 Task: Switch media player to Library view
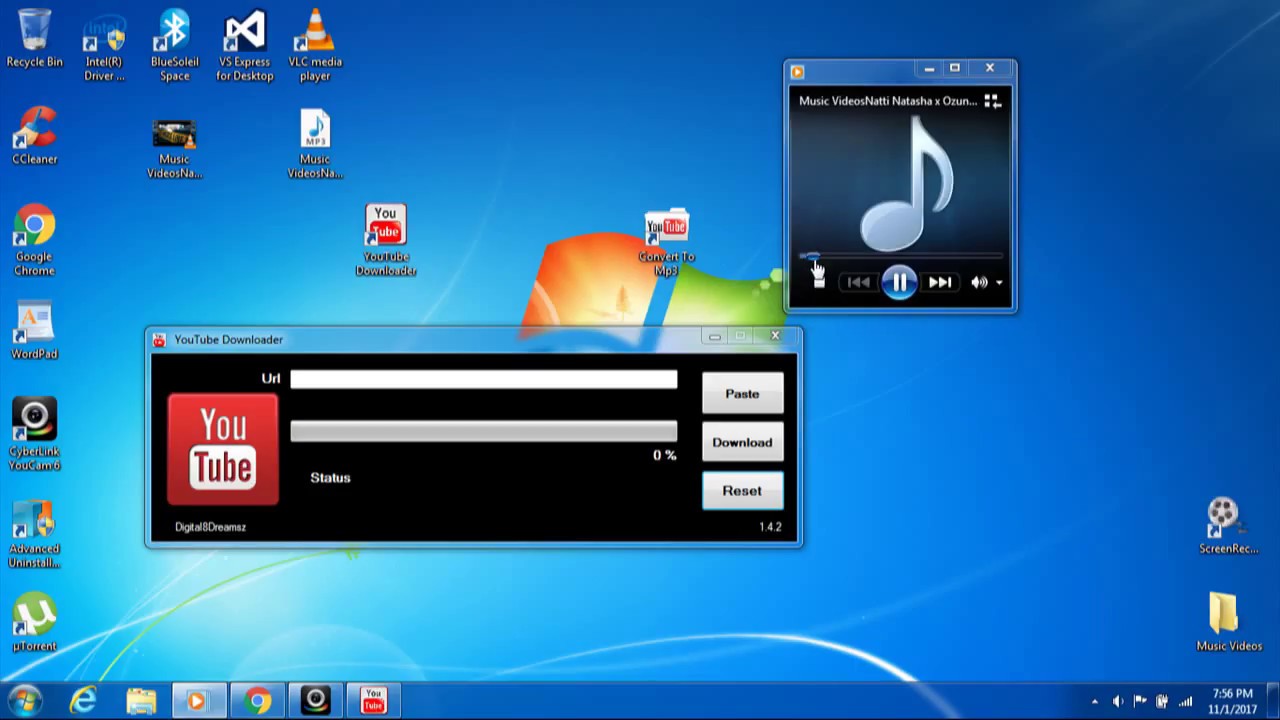tap(992, 101)
